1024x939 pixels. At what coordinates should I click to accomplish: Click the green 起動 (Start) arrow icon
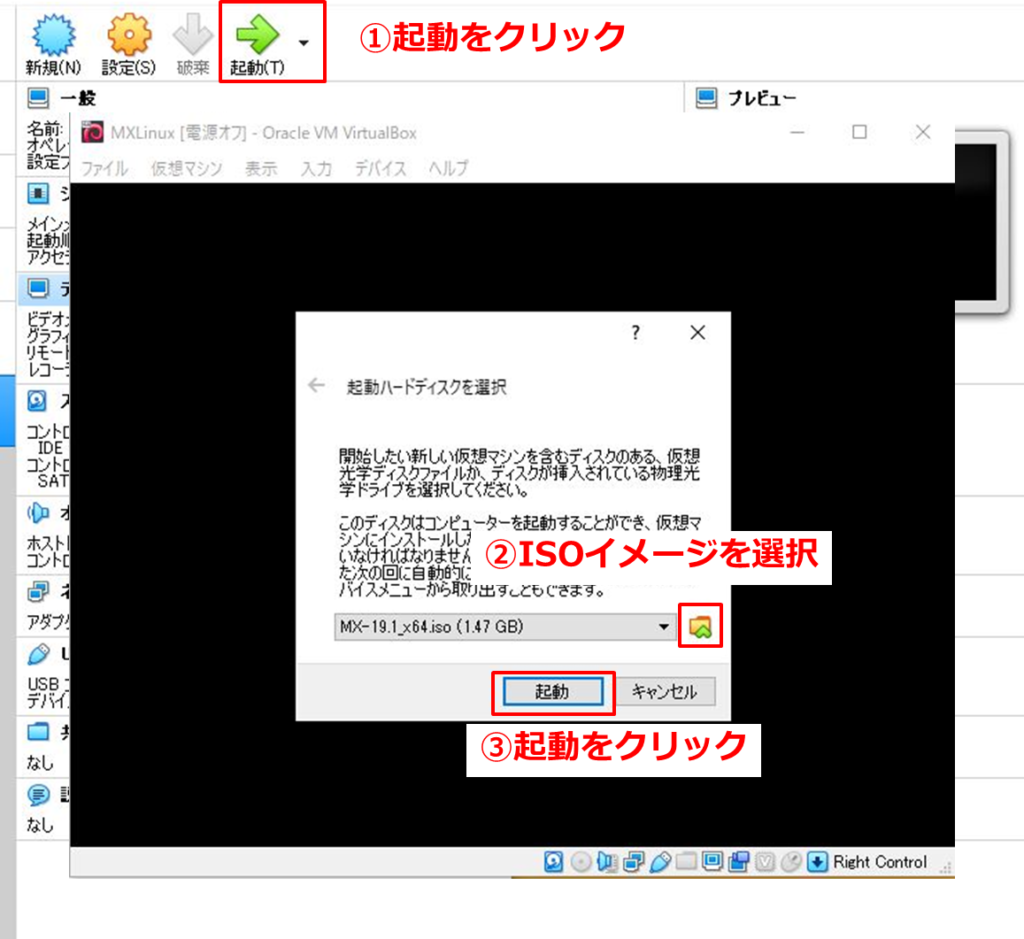258,33
